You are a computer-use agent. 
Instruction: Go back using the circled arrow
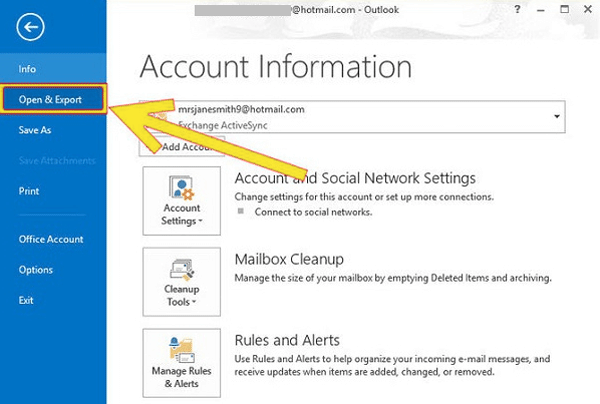(30, 27)
